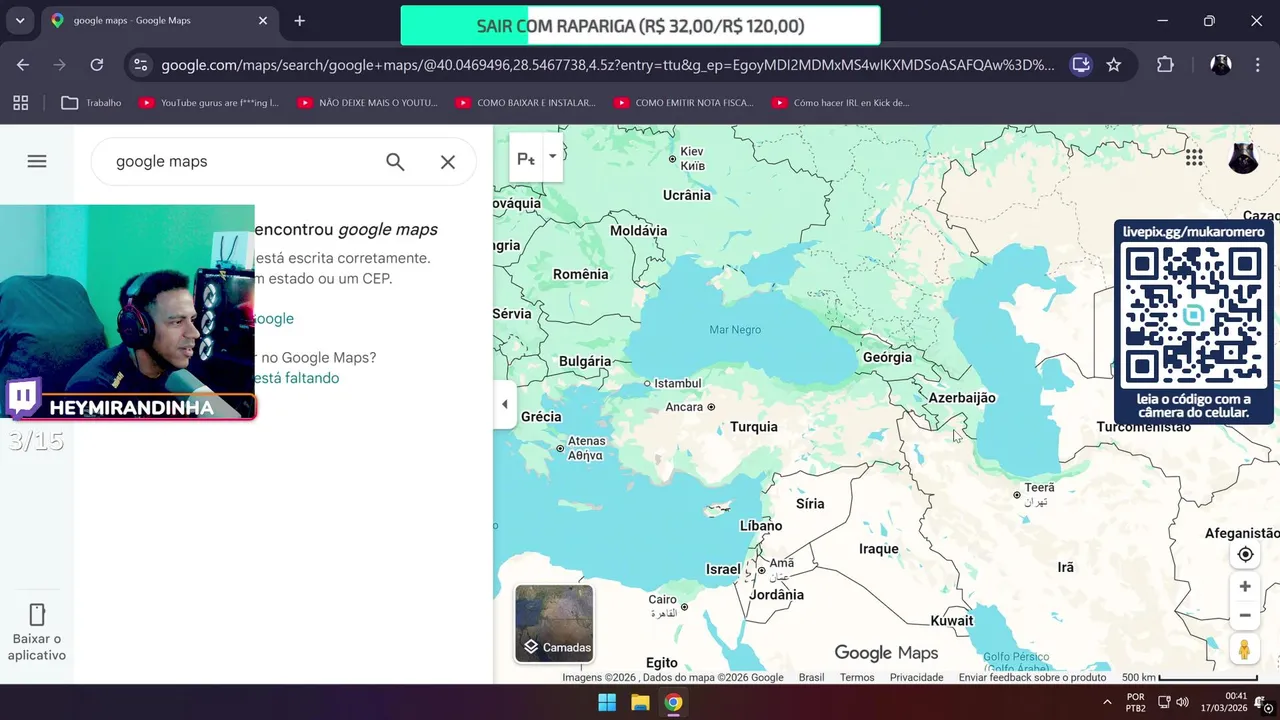Viewport: 1280px width, 720px height.
Task: Select the Street View pegman icon
Action: (x=1245, y=650)
